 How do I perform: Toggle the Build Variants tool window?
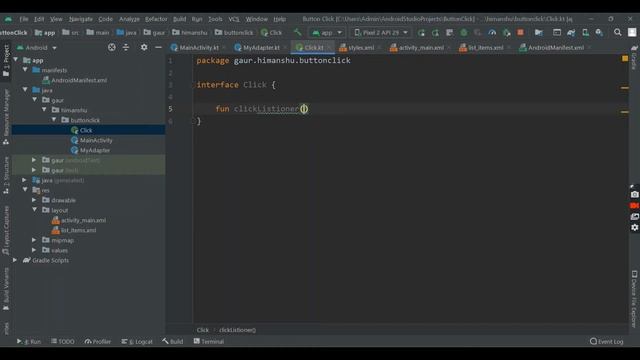point(6,289)
